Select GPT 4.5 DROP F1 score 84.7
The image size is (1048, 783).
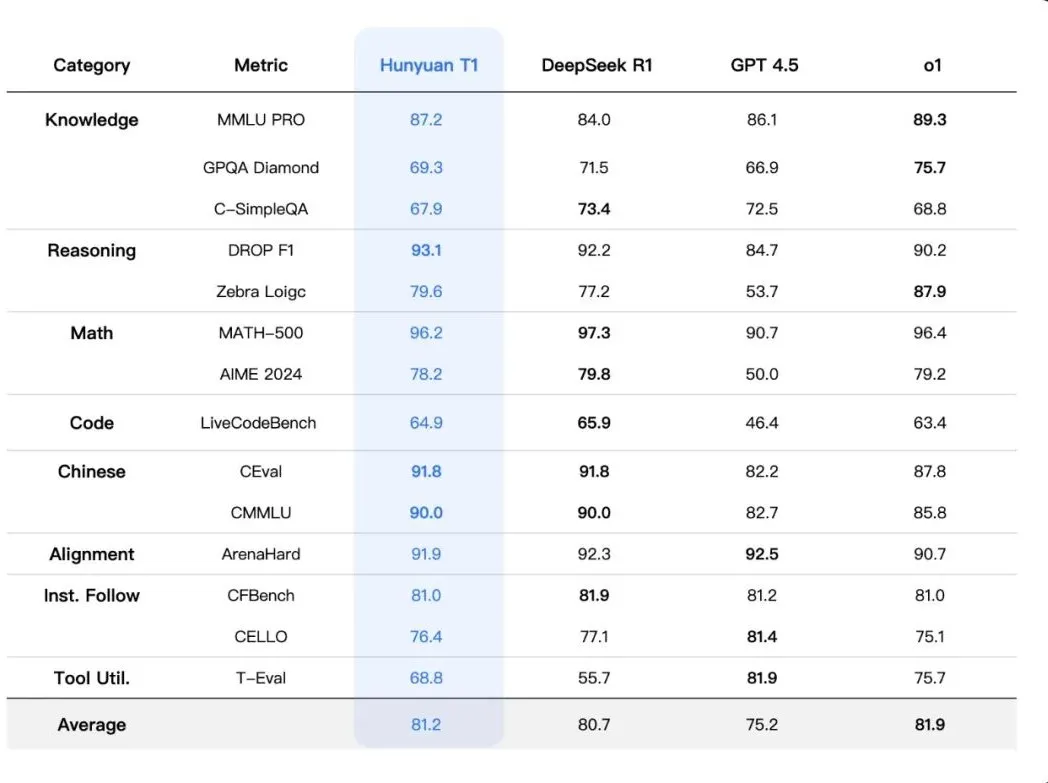click(x=762, y=251)
